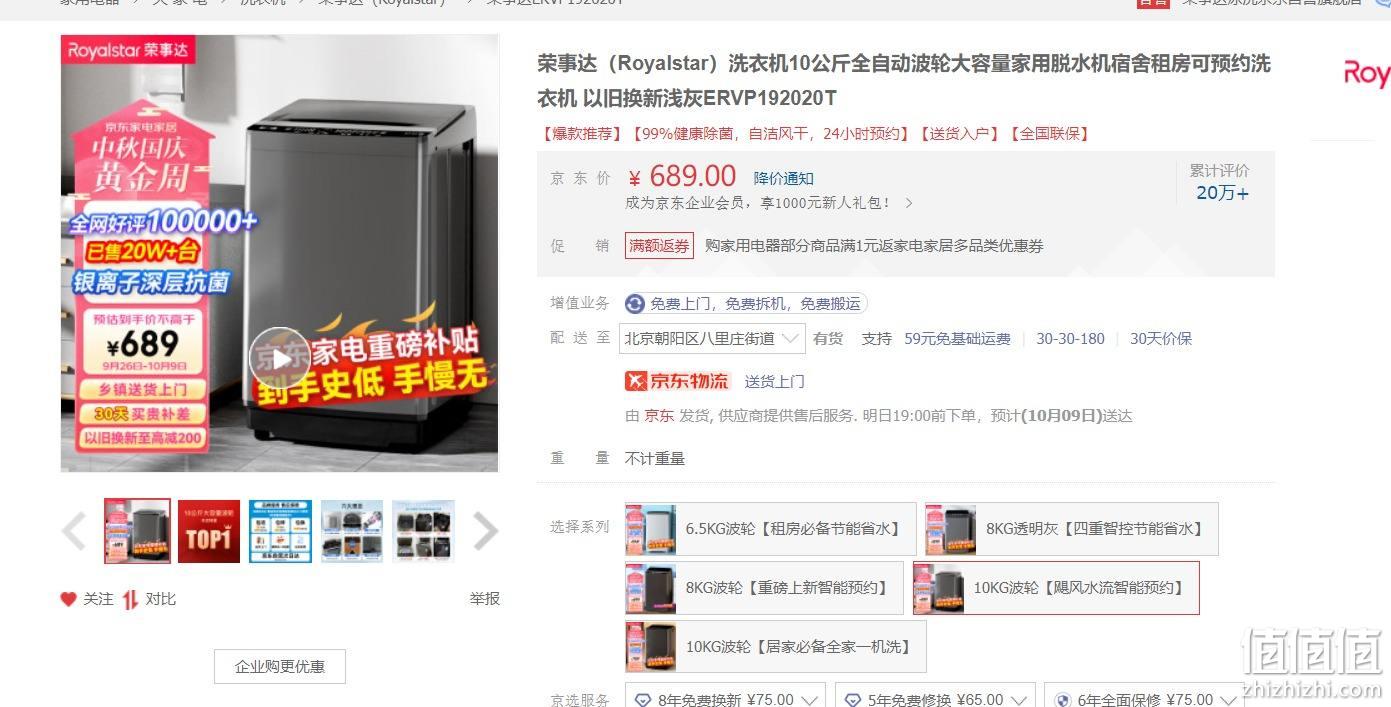
Task: Click the compare arrows icon next to 对比
Action: [130, 599]
